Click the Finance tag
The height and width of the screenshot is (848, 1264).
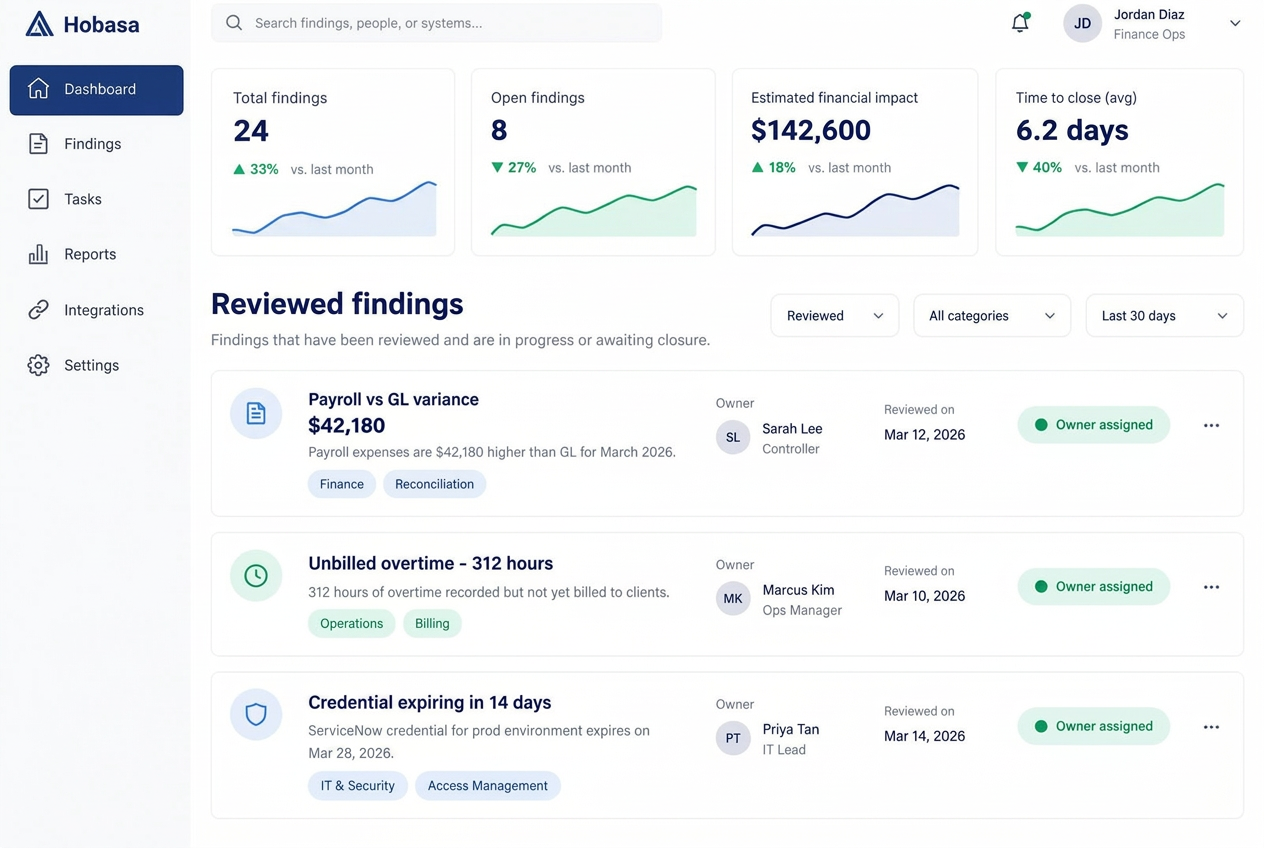[x=342, y=484]
